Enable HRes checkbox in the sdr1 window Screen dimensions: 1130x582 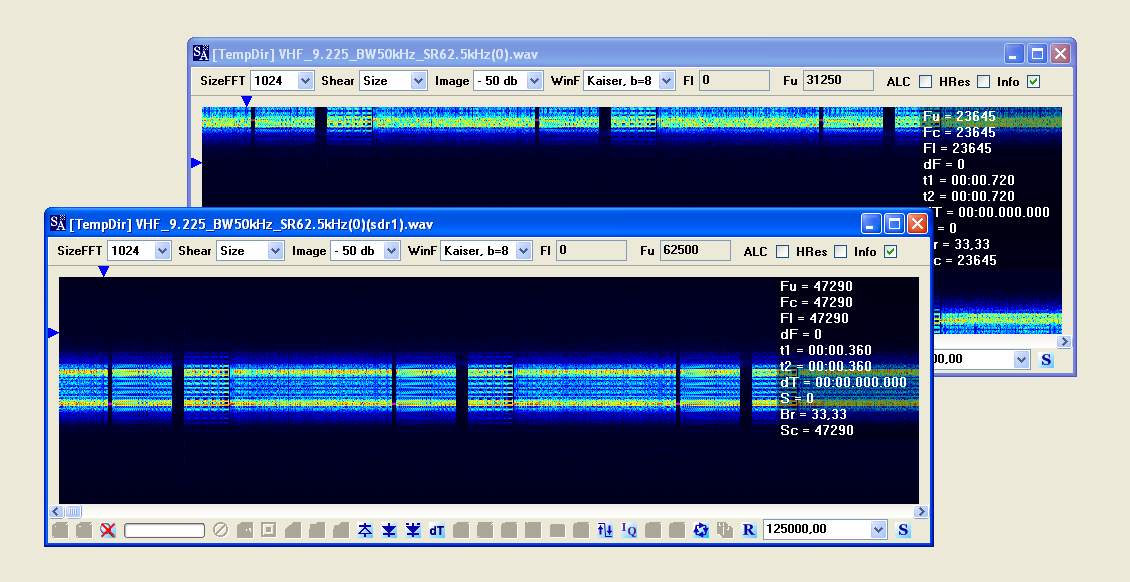click(x=840, y=251)
